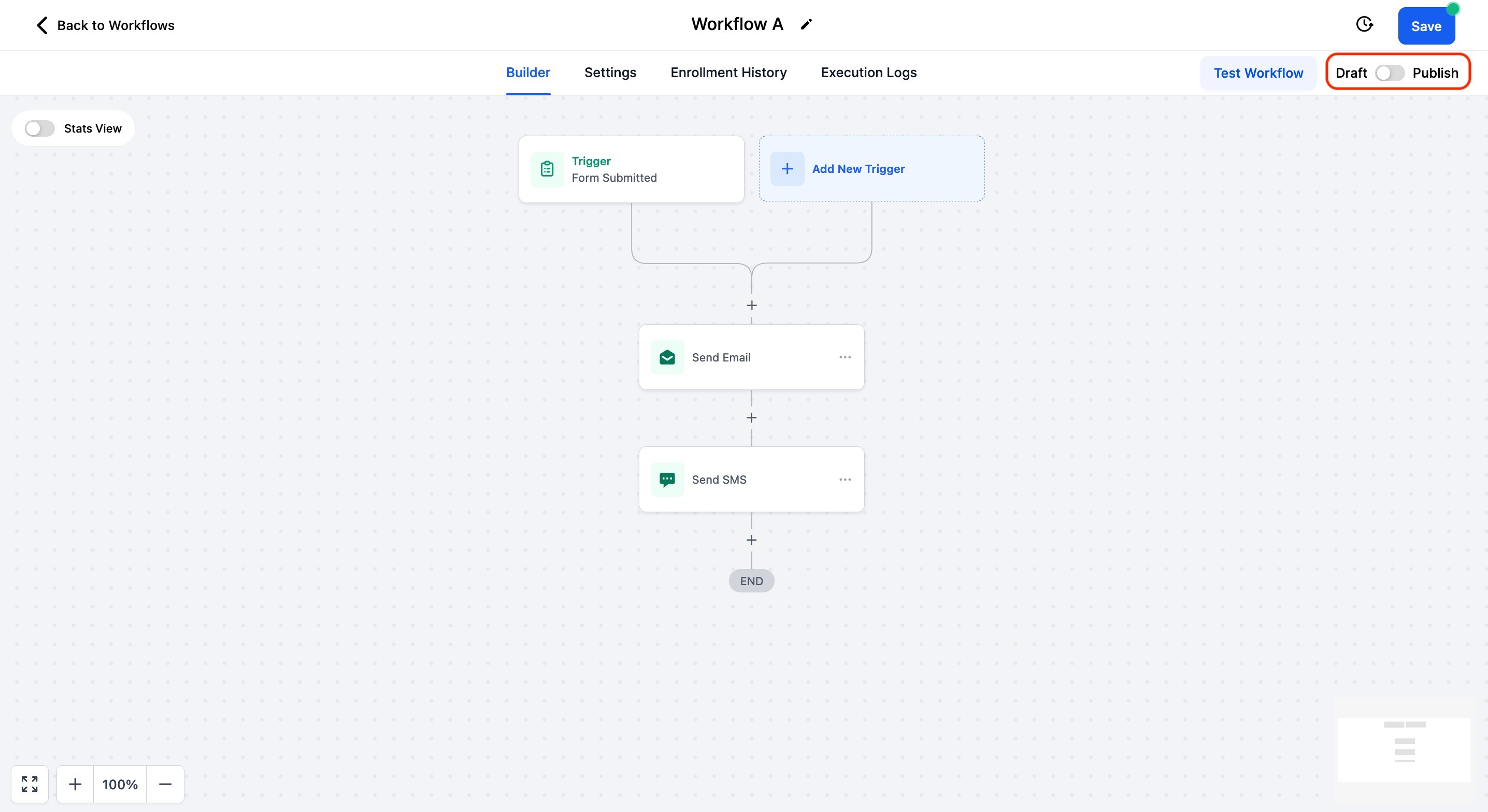Viewport: 1488px width, 812px height.
Task: Click the fit-to-screen expand icon
Action: (30, 784)
